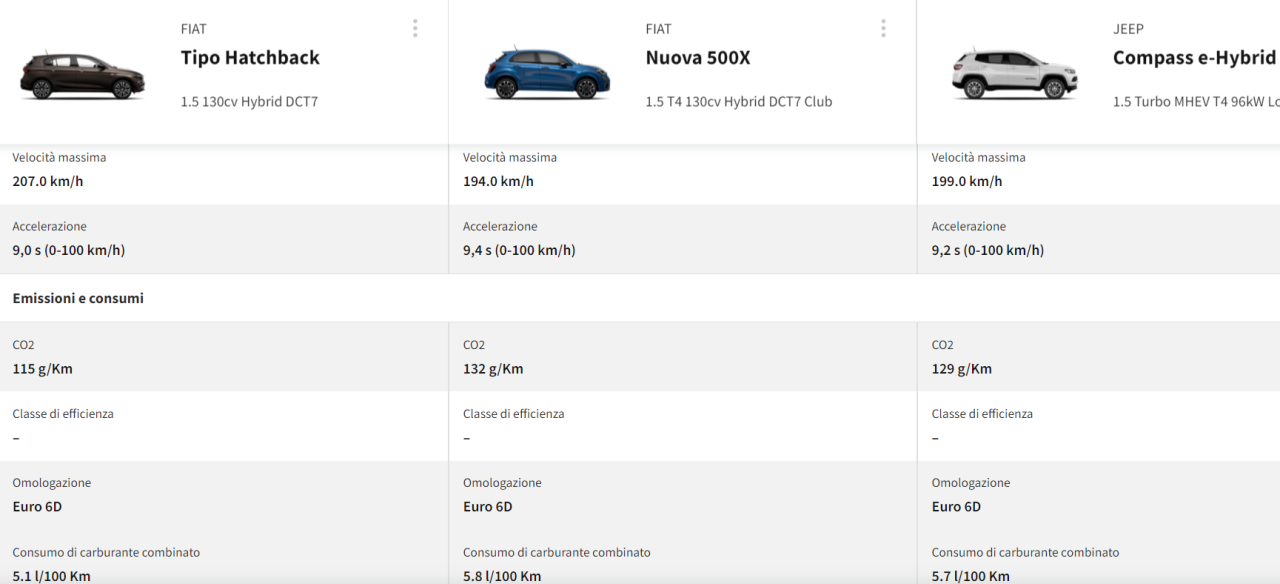The height and width of the screenshot is (584, 1280).
Task: Click the Emissioni e consumi section heading
Action: coord(78,298)
